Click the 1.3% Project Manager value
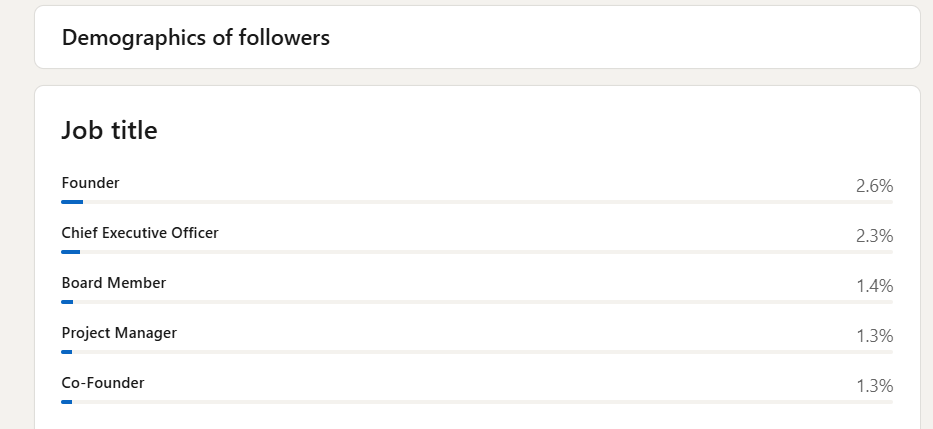Viewport: 933px width, 429px height. [x=873, y=336]
